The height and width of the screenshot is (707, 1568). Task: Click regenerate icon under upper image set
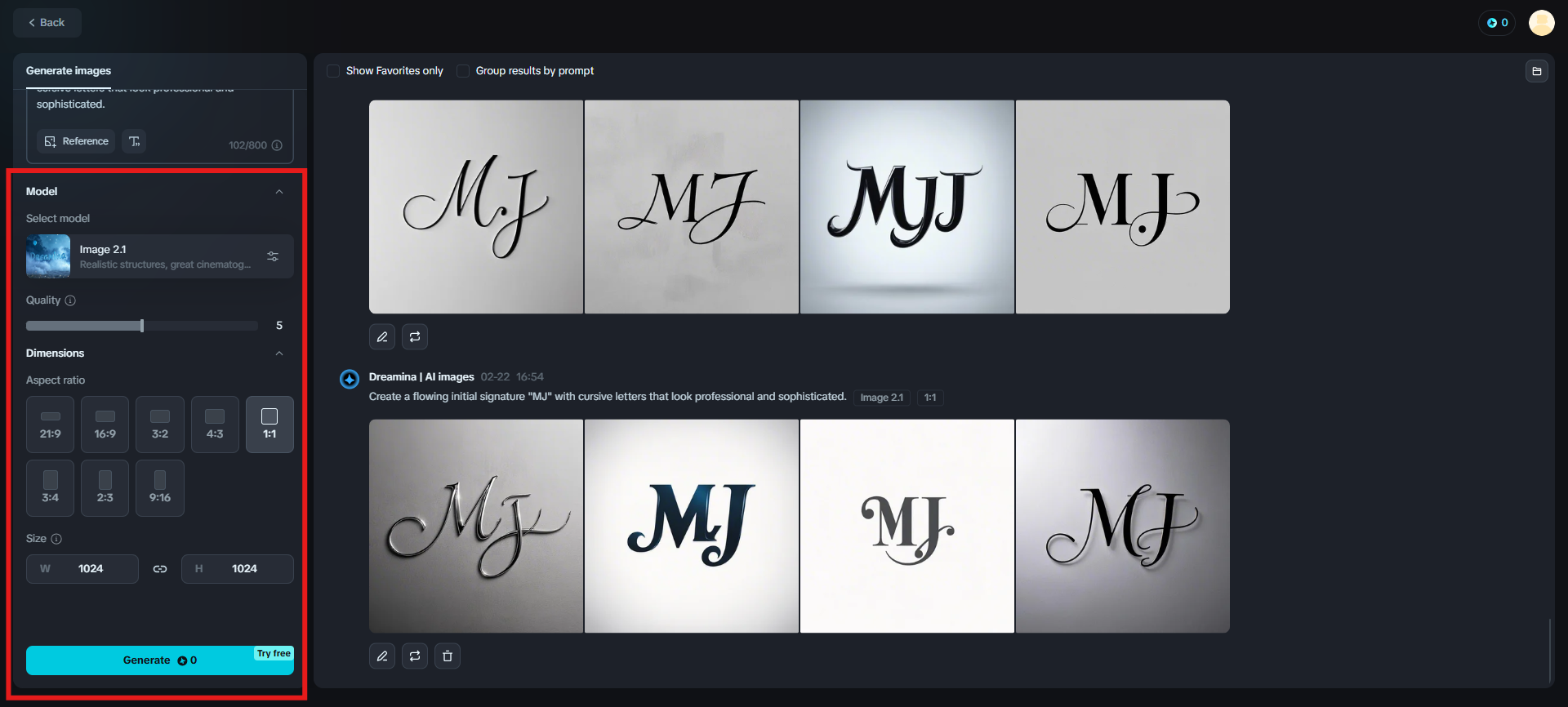pyautogui.click(x=415, y=336)
